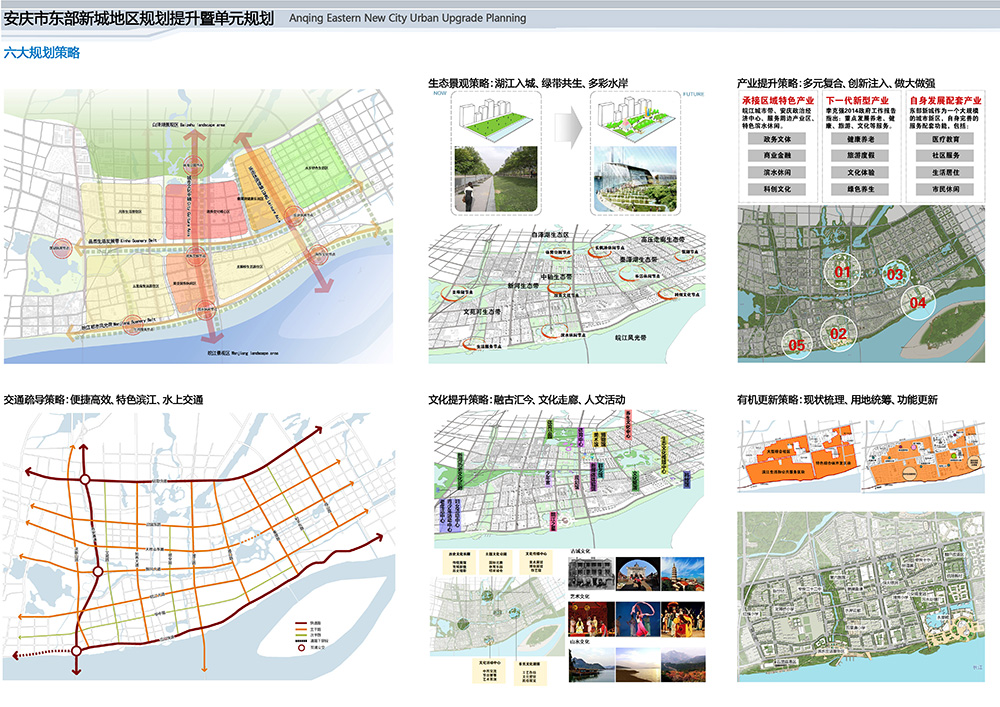Click the grey '科创文化' box
The width and height of the screenshot is (1000, 707).
[777, 189]
